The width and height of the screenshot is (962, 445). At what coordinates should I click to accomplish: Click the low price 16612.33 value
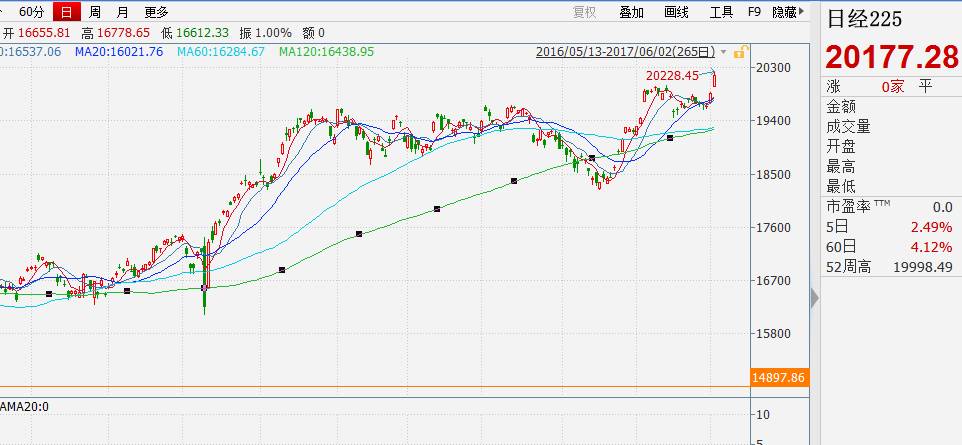(x=202, y=33)
